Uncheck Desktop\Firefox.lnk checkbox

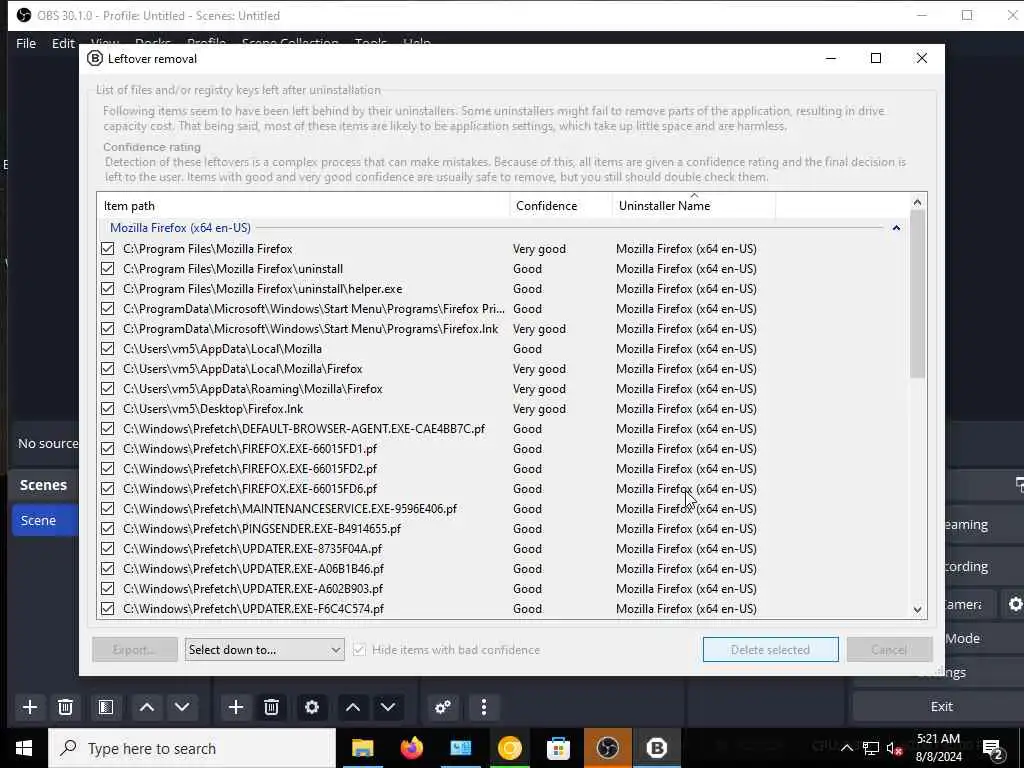pos(108,409)
